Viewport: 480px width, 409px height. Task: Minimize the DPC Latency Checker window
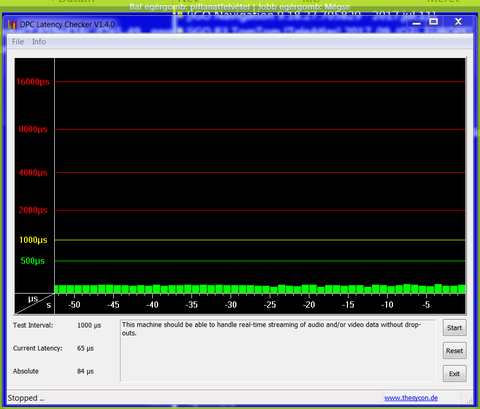tap(417, 22)
